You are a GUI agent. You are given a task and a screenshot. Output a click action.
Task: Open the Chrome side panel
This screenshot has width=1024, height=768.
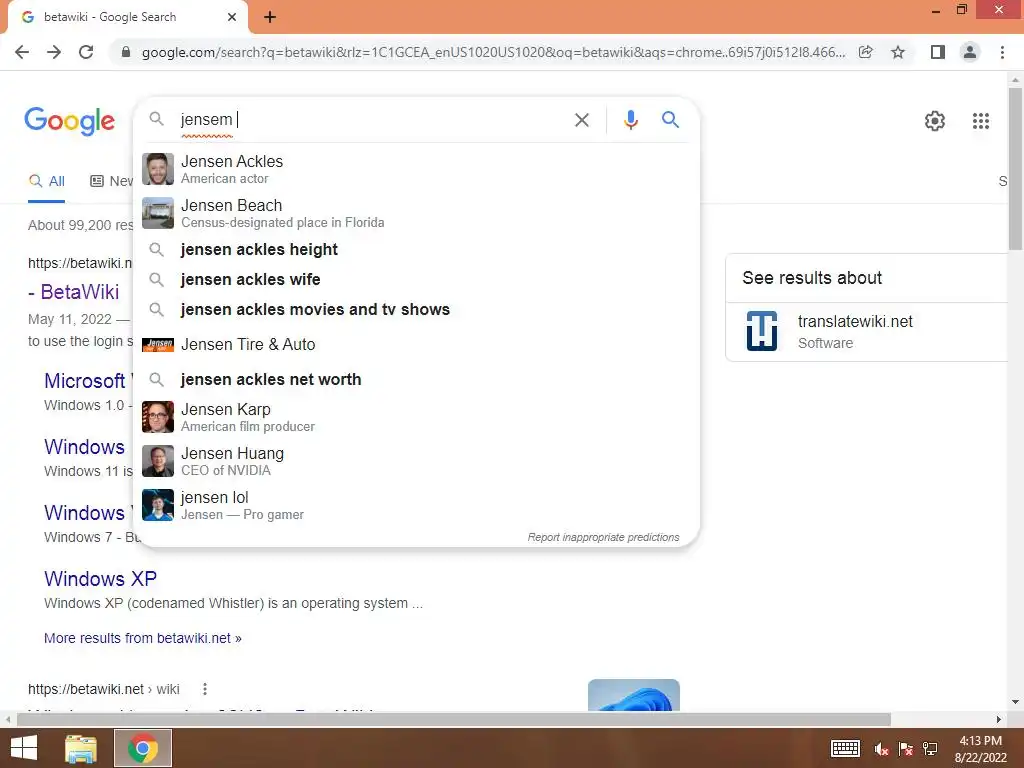coord(938,52)
